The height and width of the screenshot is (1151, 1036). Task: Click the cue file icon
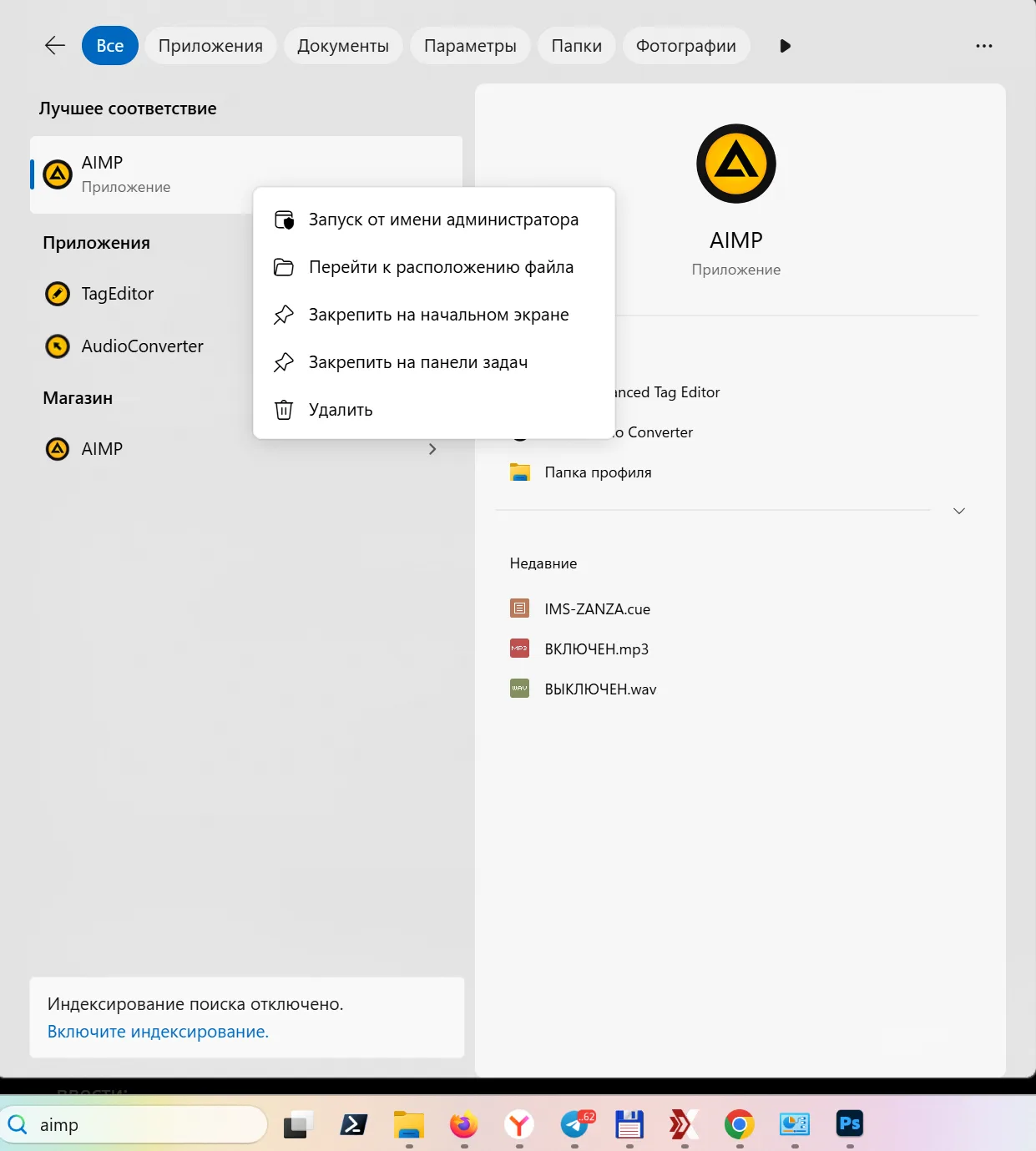coord(520,608)
